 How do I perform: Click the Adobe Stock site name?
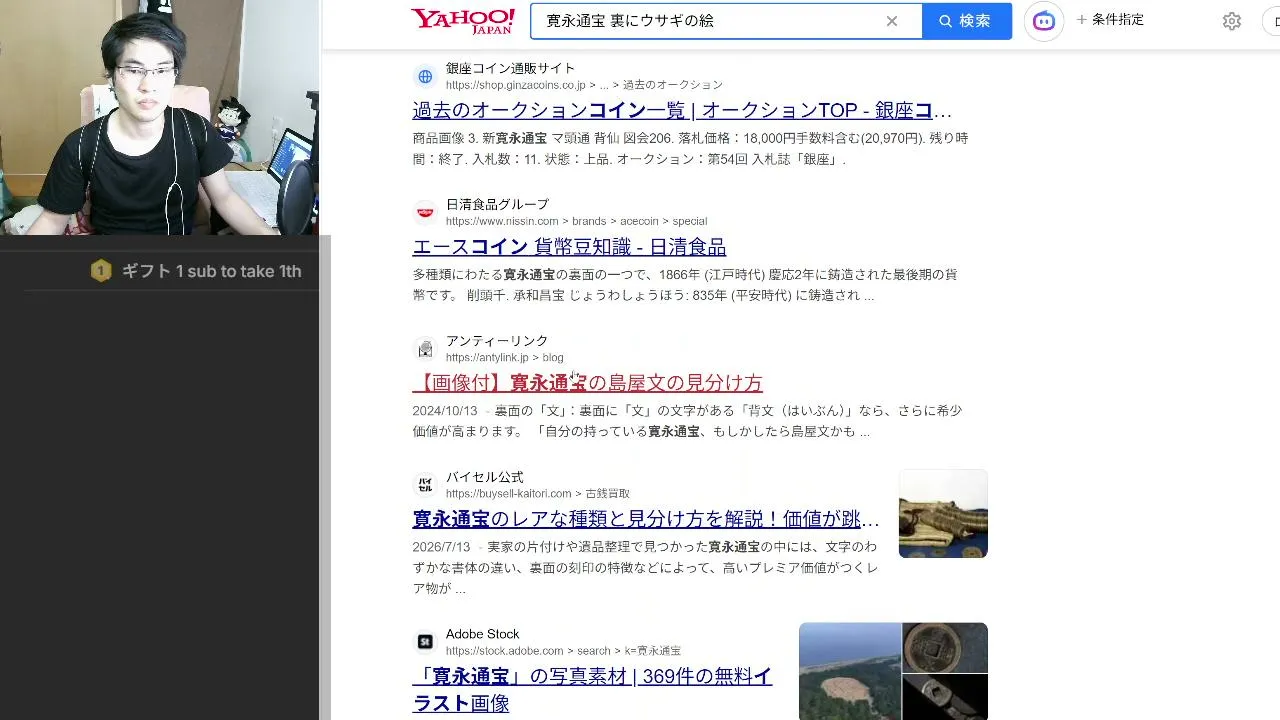pyautogui.click(x=483, y=634)
